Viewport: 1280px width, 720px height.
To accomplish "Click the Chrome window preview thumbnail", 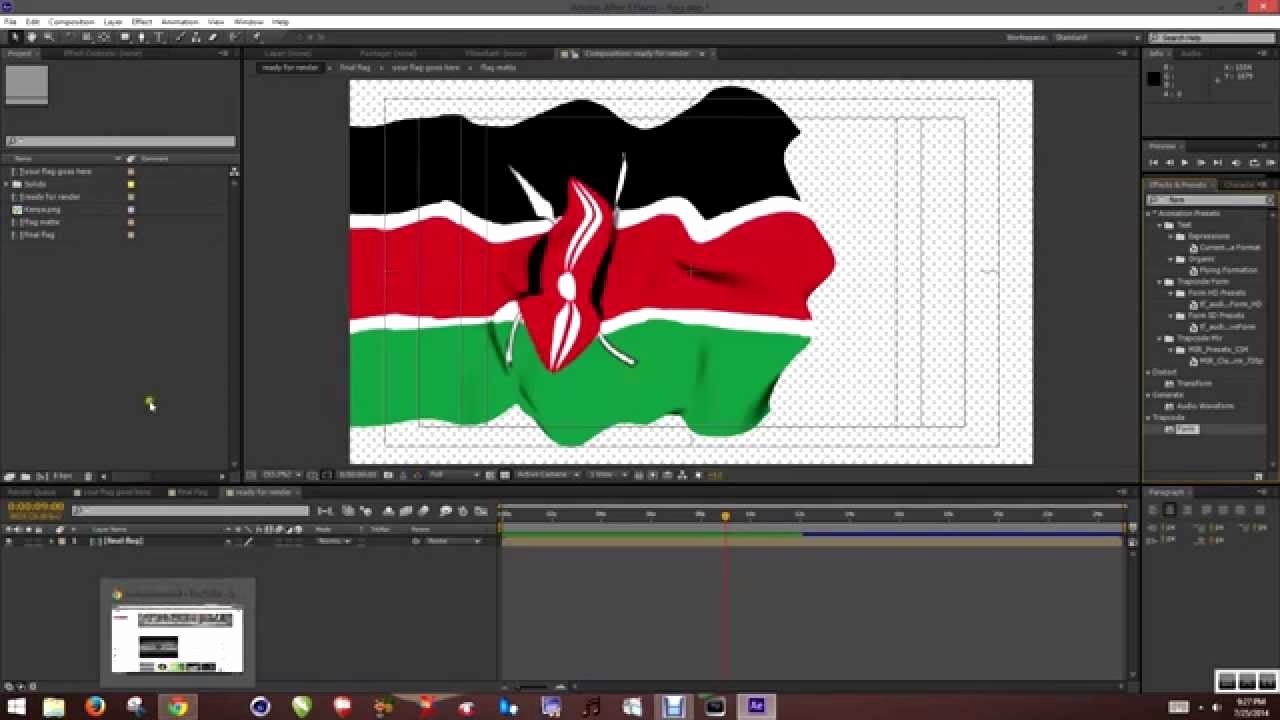I will click(177, 640).
